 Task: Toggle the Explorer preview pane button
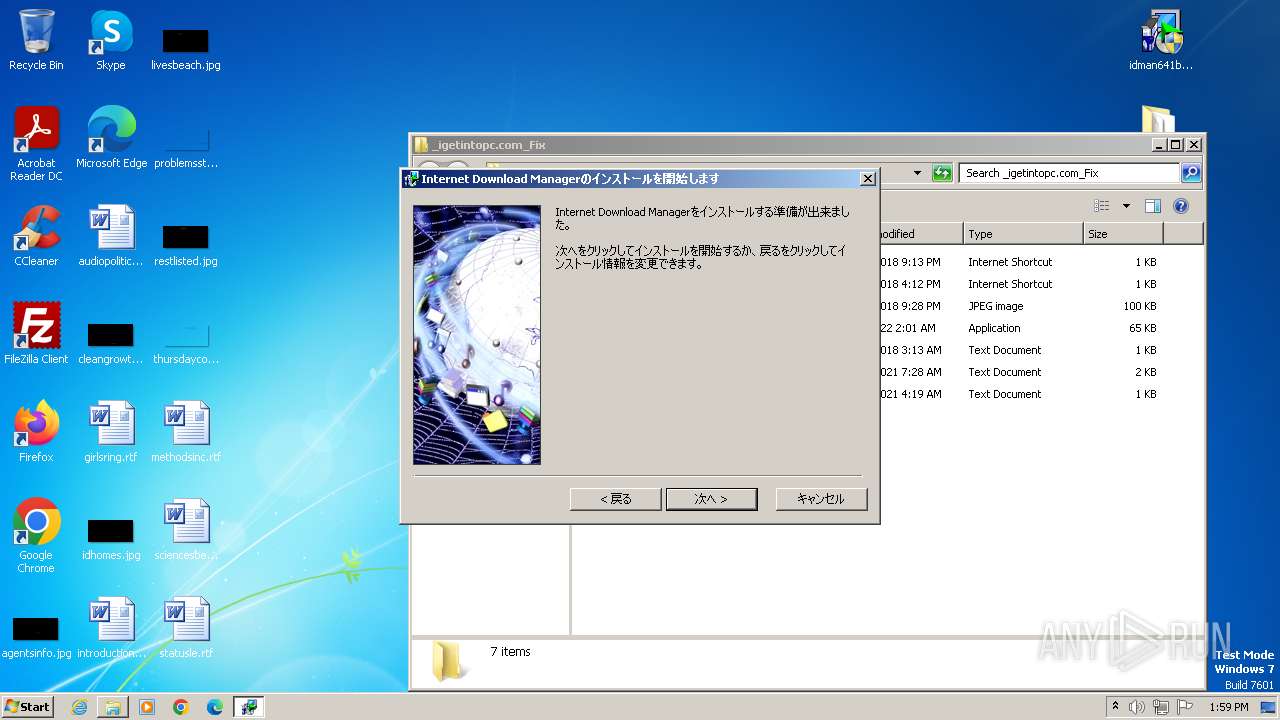pos(1153,206)
